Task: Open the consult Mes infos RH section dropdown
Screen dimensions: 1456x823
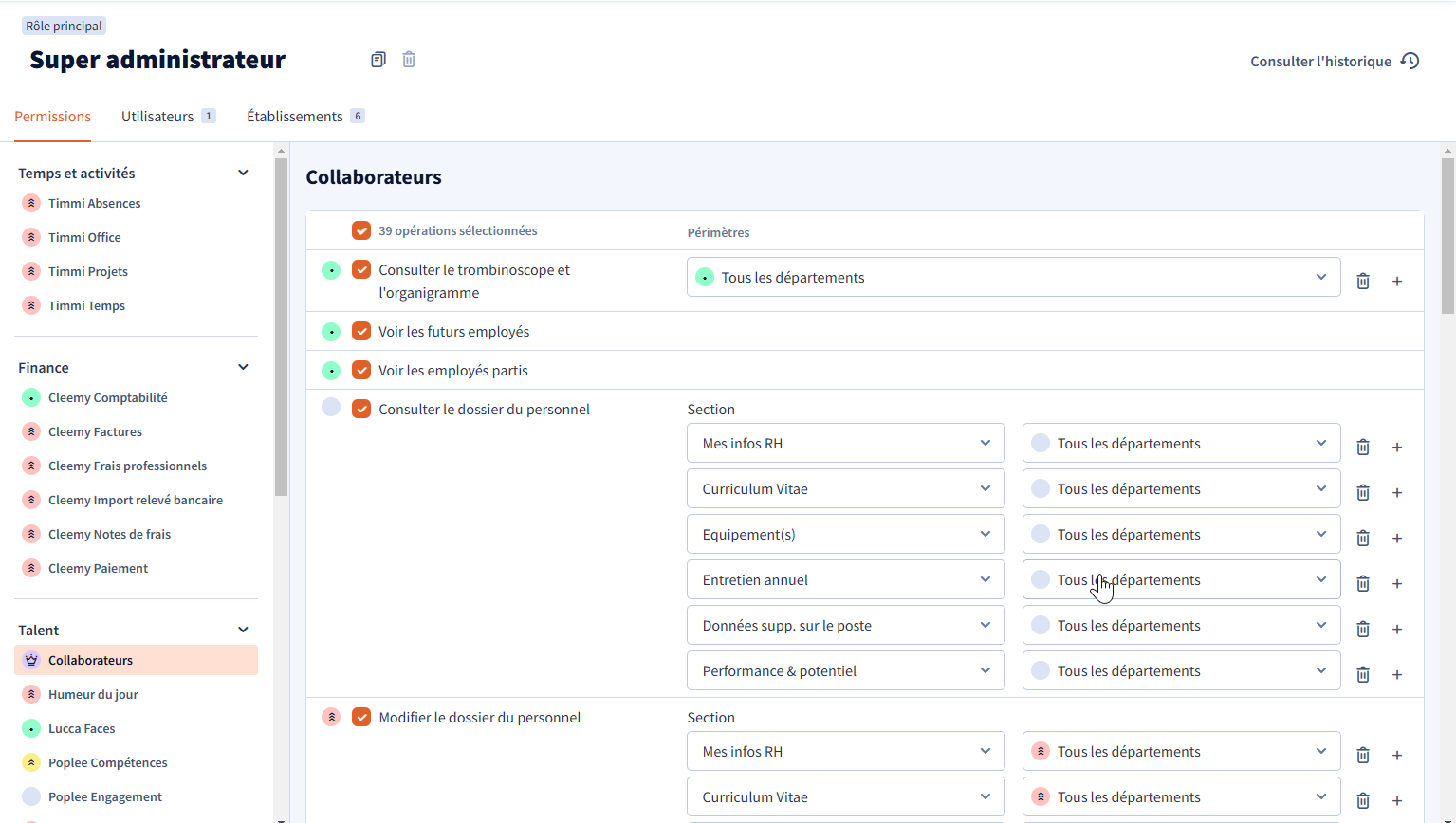Action: [x=845, y=443]
